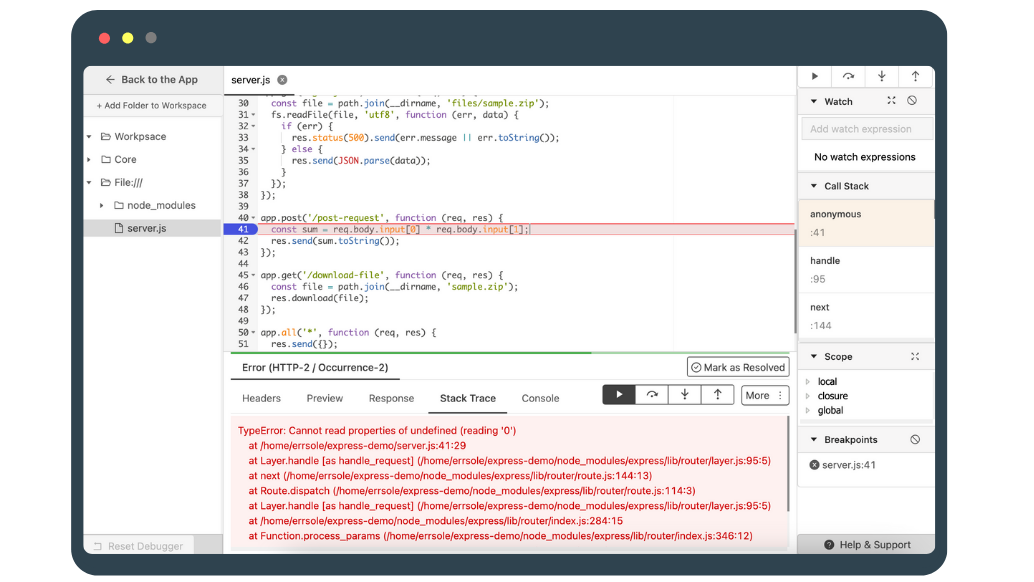Mark the error as Resolved
The width and height of the screenshot is (1034, 582).
point(738,368)
